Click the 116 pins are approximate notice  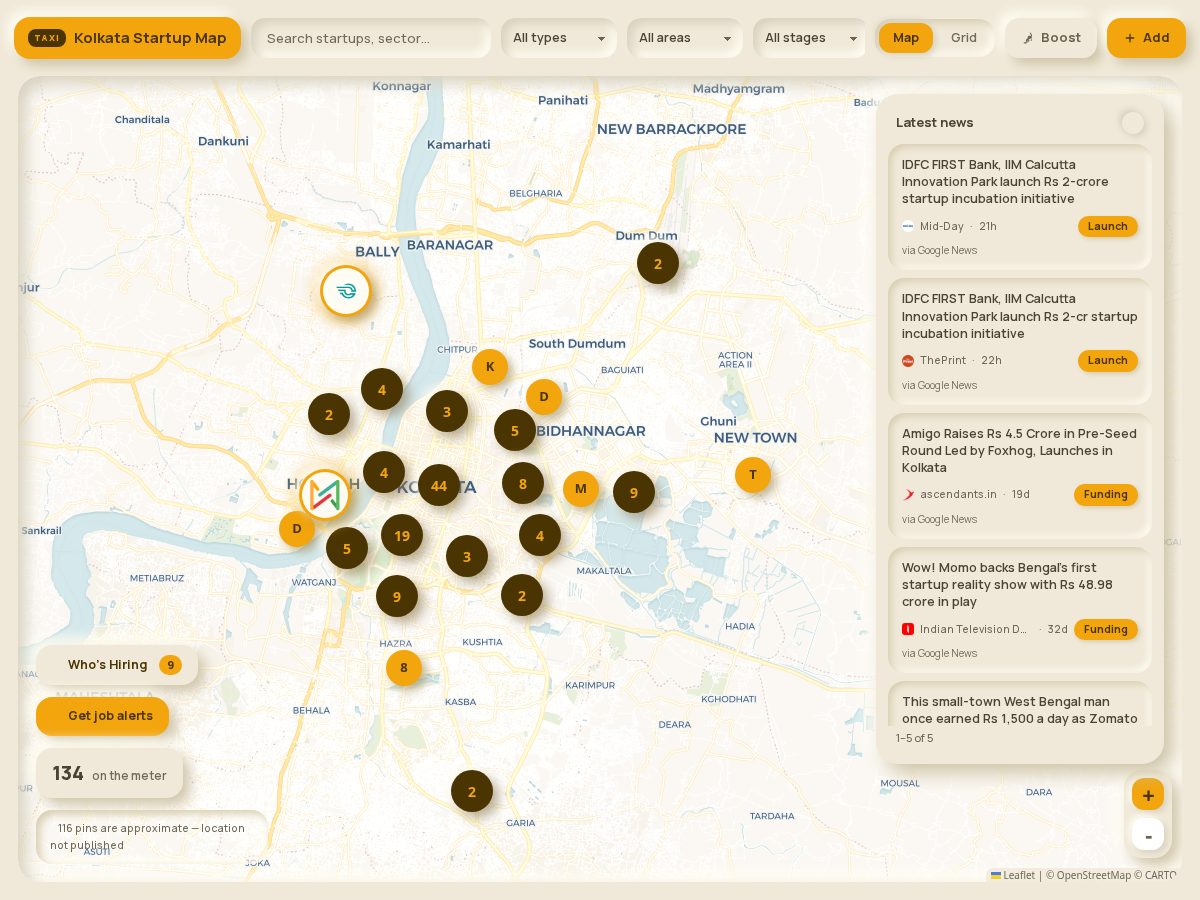(x=151, y=836)
